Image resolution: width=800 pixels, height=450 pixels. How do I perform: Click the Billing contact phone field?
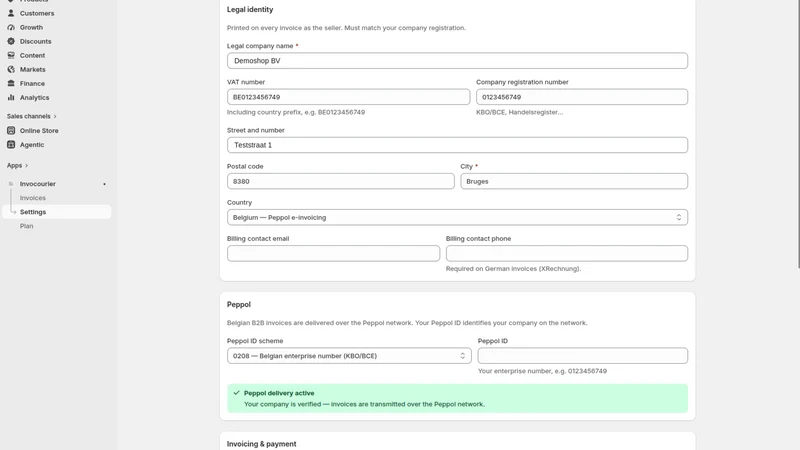pyautogui.click(x=566, y=254)
